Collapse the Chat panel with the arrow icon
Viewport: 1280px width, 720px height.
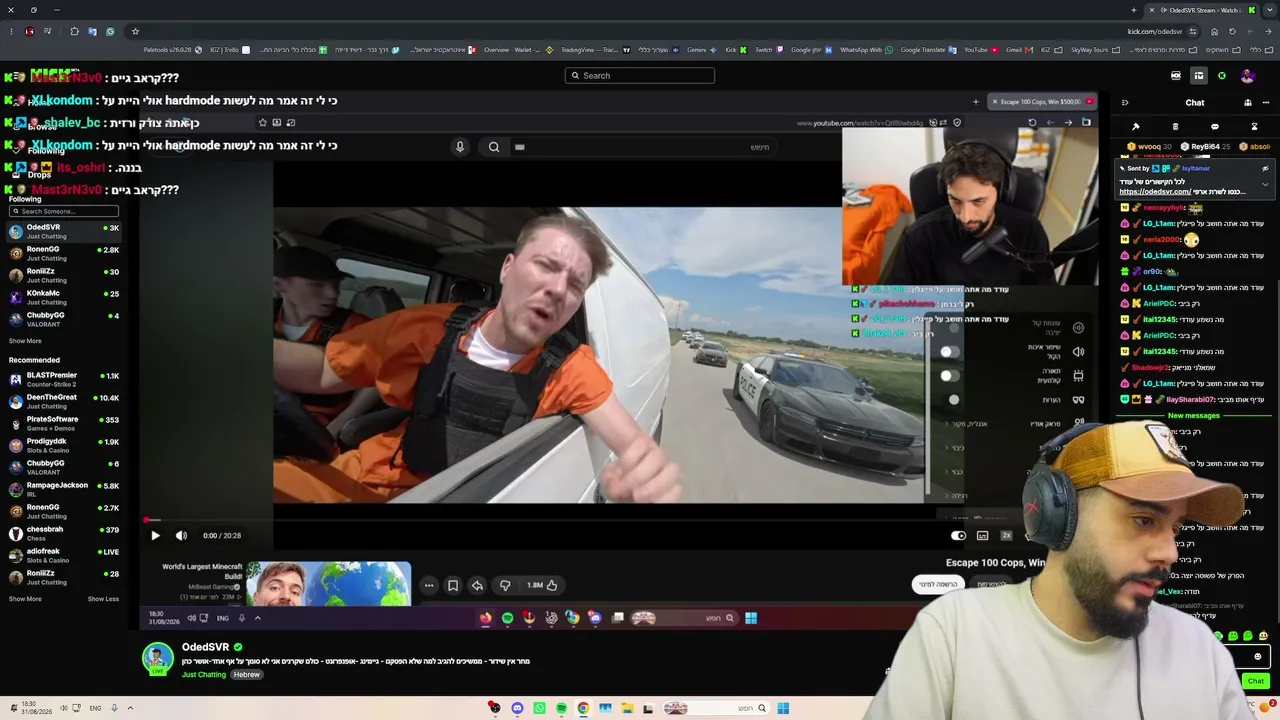coord(1125,102)
